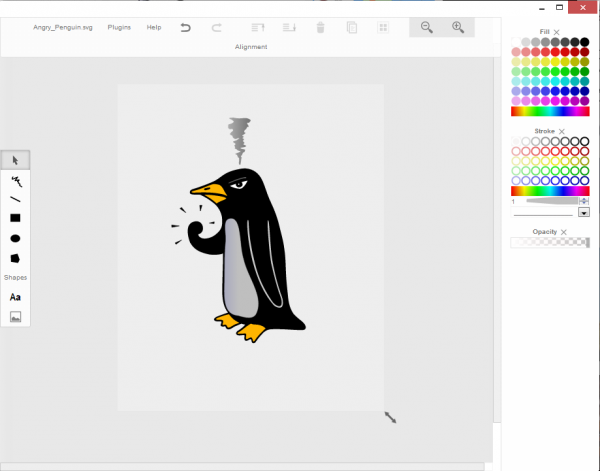Click the Shapes label in the toolbox
Image resolution: width=600 pixels, height=471 pixels.
15,277
